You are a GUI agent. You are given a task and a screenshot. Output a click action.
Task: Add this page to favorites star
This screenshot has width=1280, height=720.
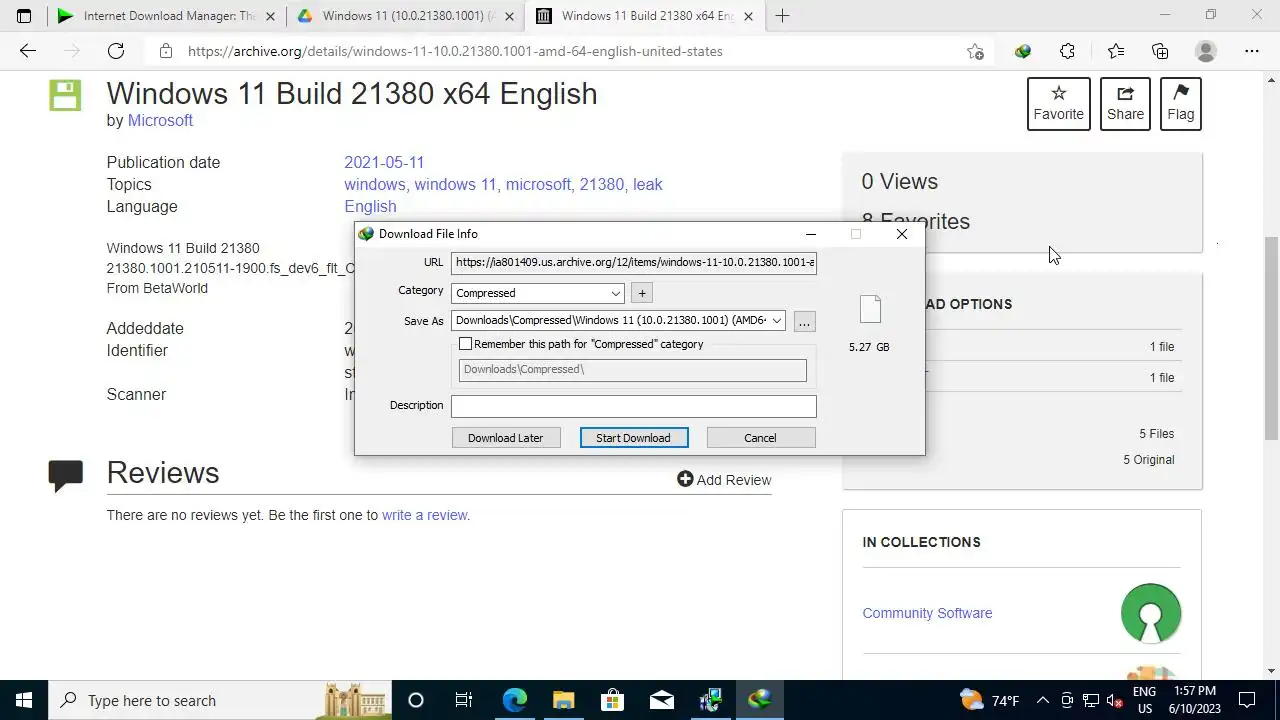coord(975,51)
